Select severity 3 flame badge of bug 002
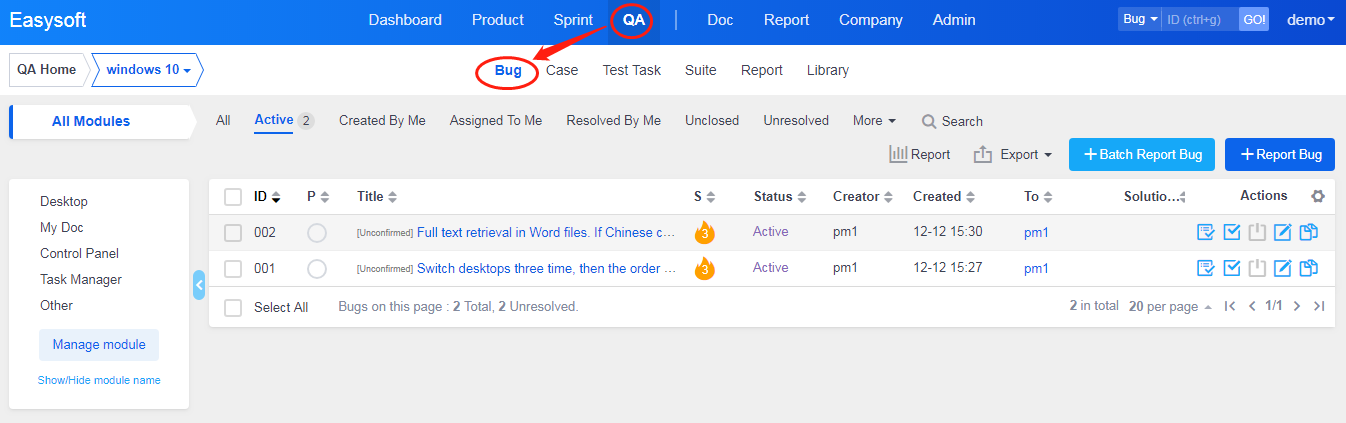The image size is (1346, 423). coord(705,233)
